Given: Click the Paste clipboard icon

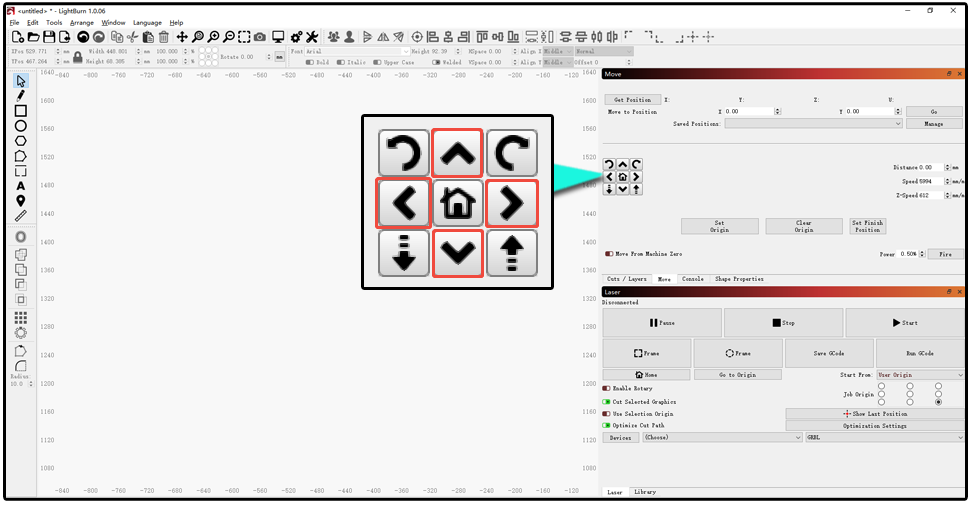Looking at the screenshot, I should tap(148, 37).
